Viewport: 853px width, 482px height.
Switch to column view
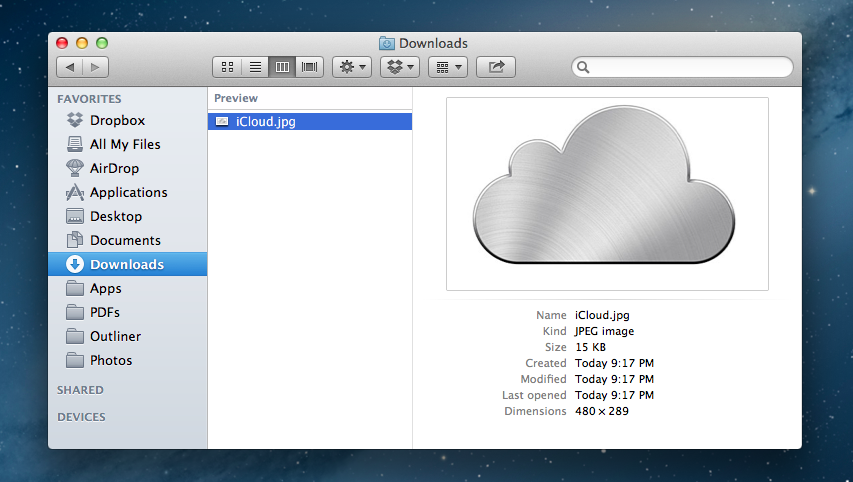(282, 67)
